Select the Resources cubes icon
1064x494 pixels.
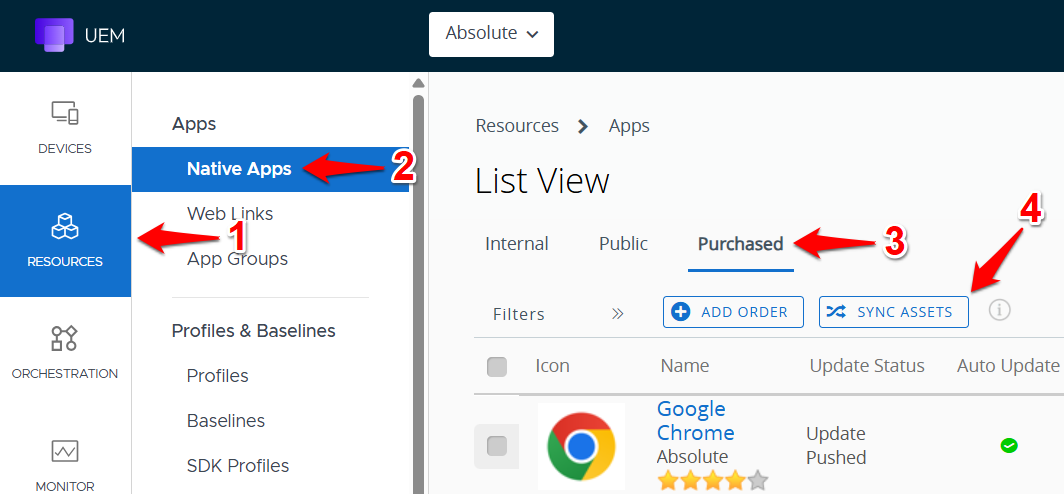point(65,226)
